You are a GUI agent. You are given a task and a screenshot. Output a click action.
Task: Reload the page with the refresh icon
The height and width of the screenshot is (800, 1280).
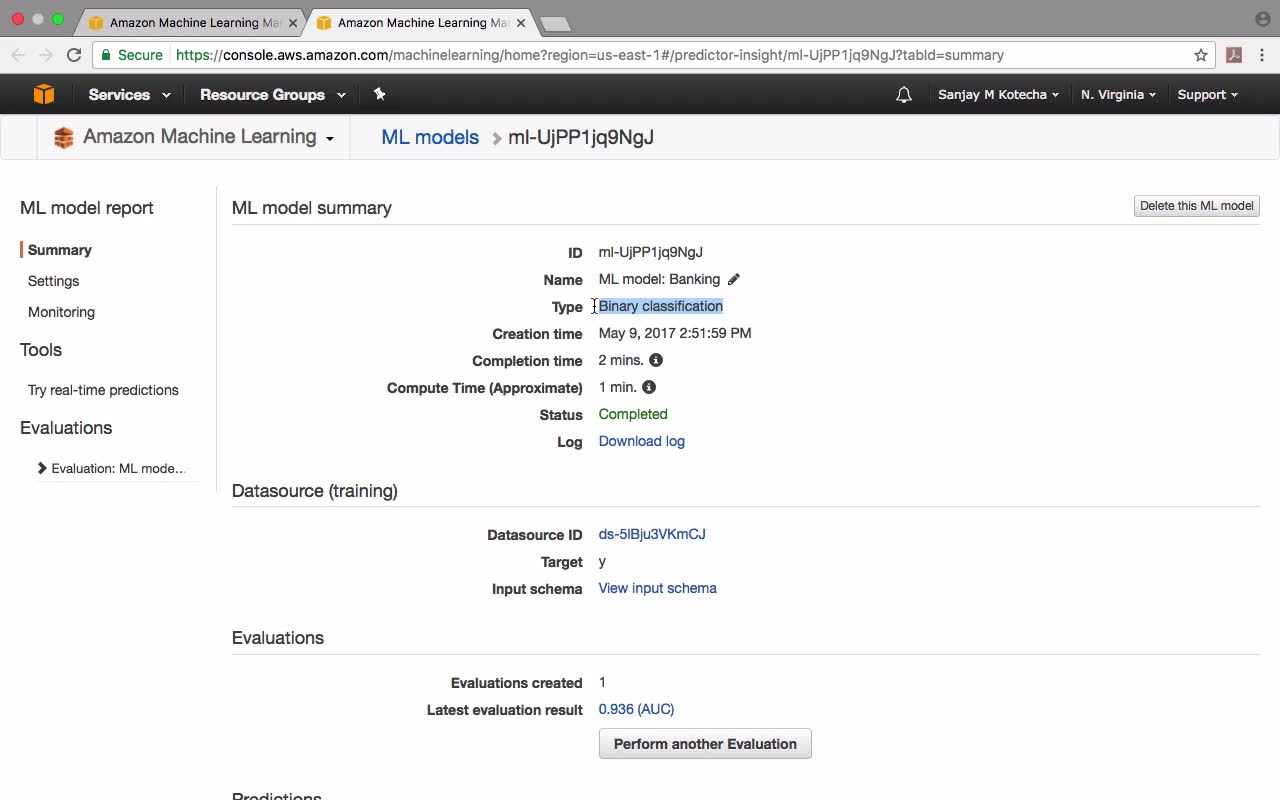click(x=74, y=55)
